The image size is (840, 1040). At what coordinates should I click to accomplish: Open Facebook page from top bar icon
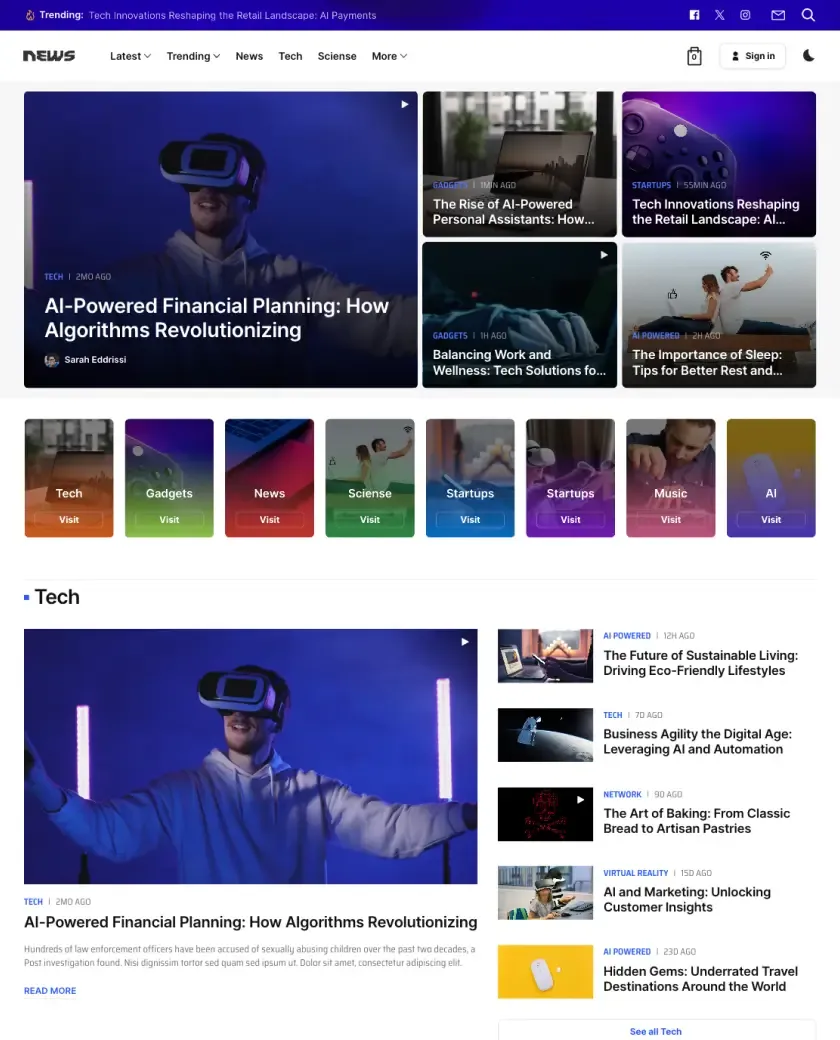pyautogui.click(x=695, y=15)
